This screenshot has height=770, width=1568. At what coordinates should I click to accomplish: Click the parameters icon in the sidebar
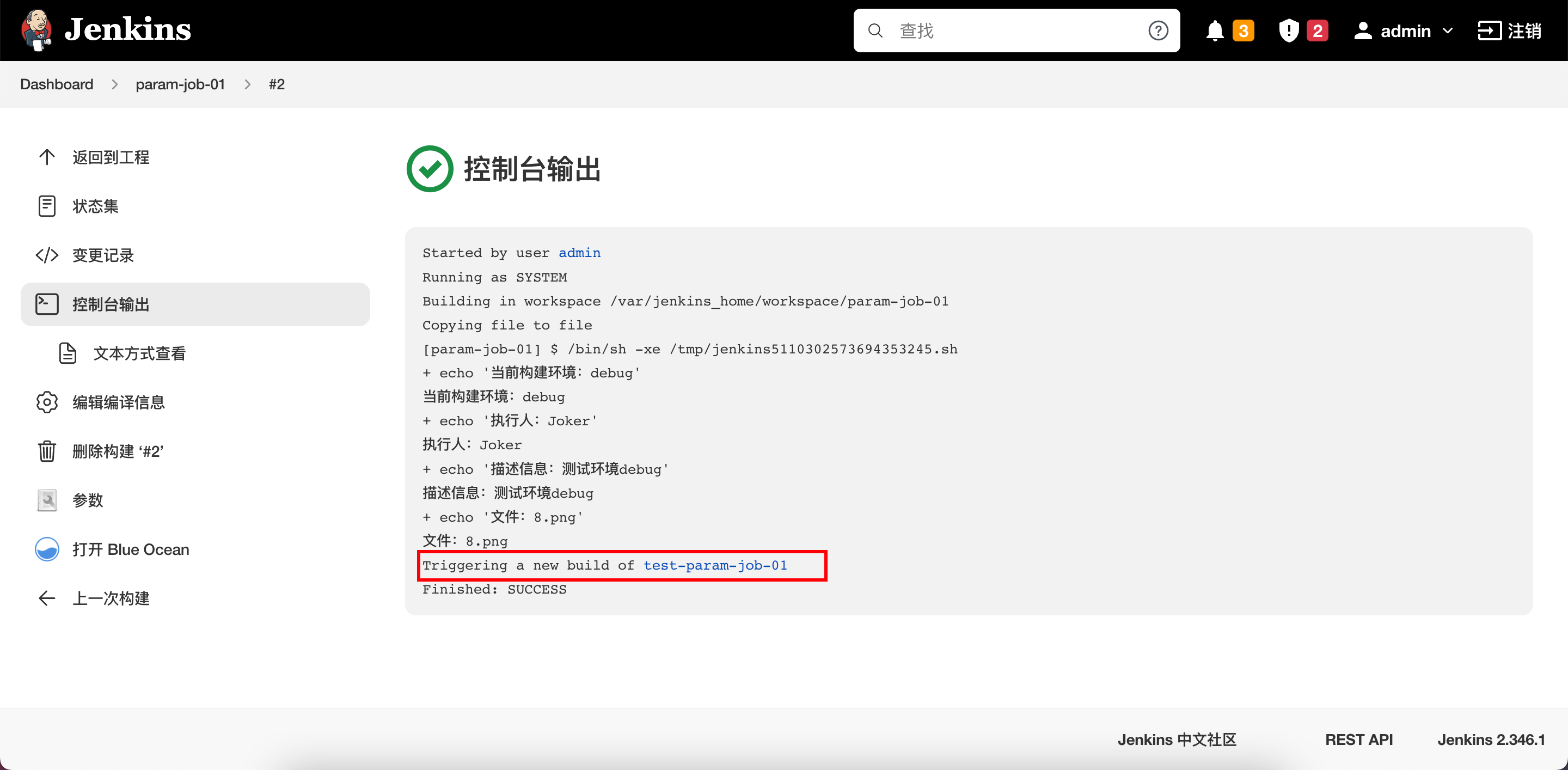47,500
